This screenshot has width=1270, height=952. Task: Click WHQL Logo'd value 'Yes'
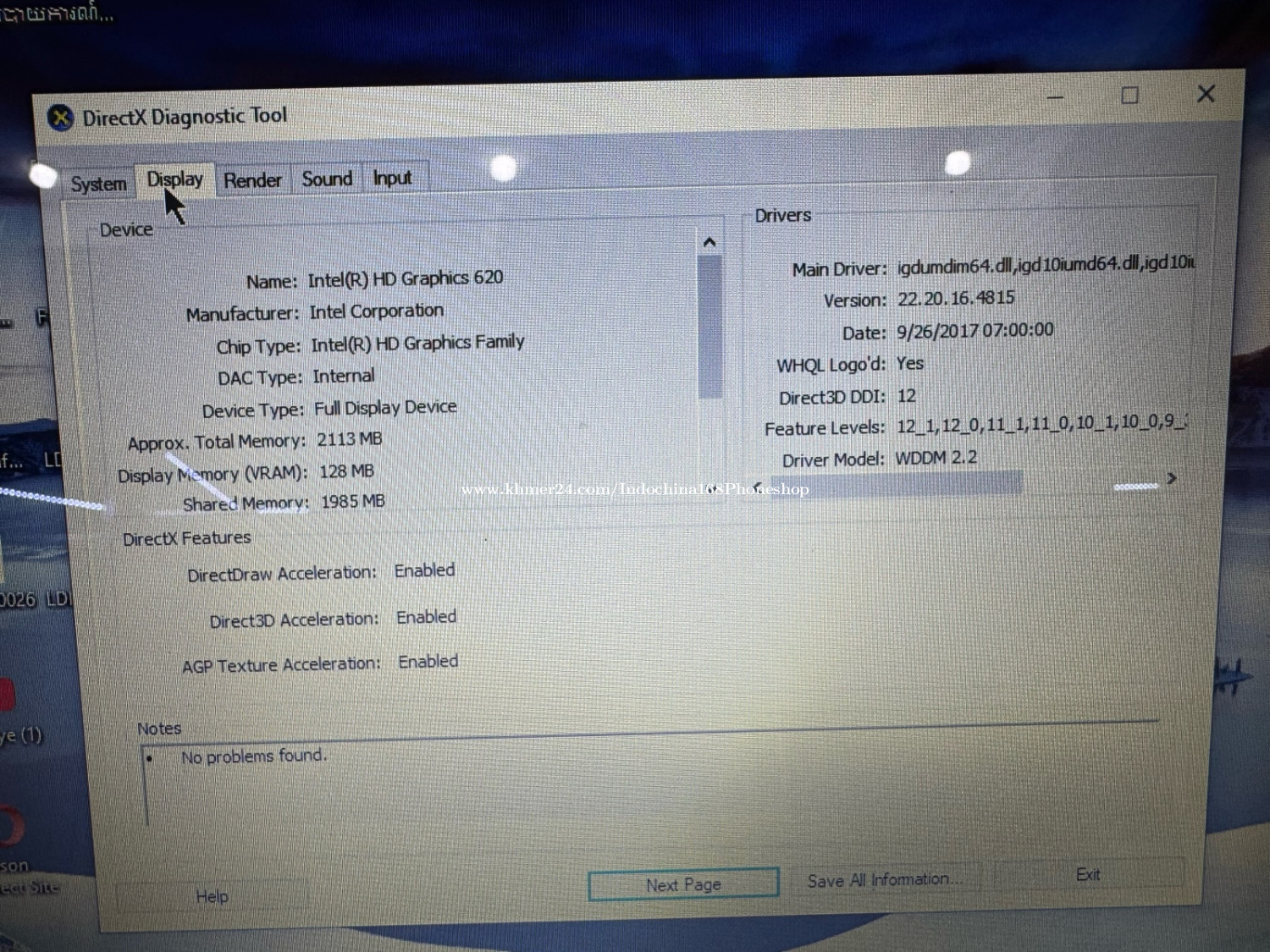[x=910, y=363]
